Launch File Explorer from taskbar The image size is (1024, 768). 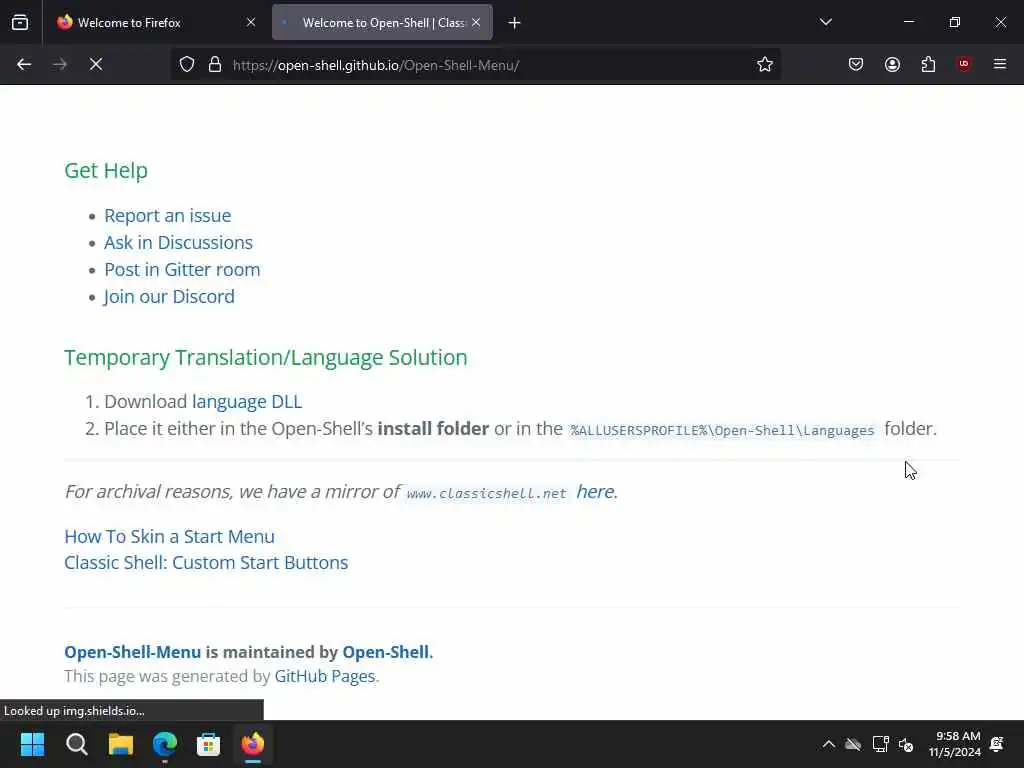pyautogui.click(x=121, y=744)
